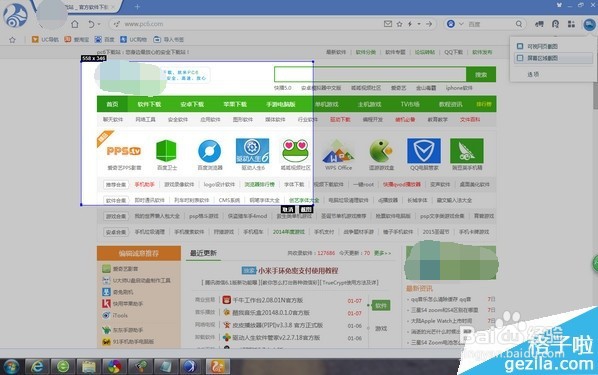Click the magnifier search icon

519,24
